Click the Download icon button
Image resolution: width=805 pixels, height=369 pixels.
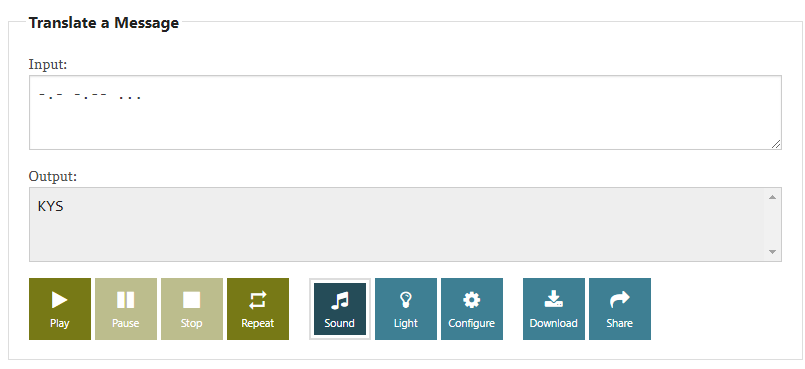553,309
